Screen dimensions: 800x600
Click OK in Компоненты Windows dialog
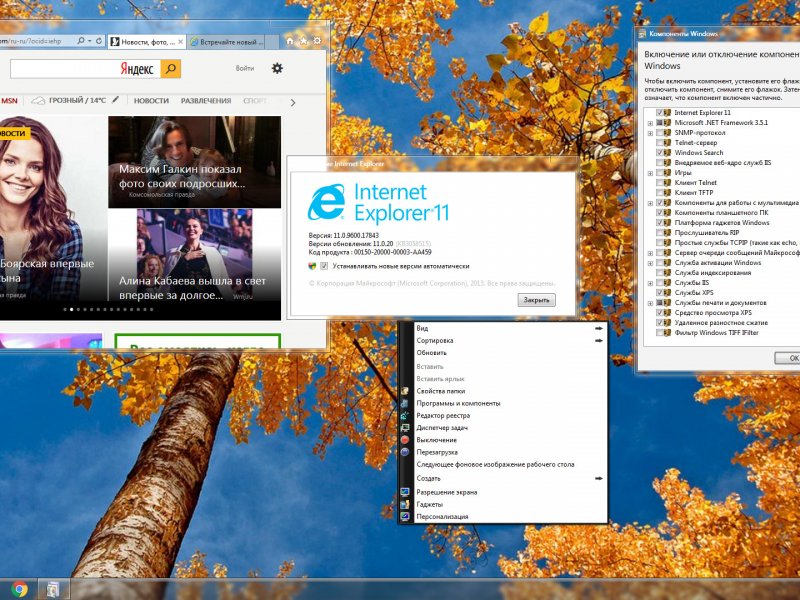click(789, 358)
